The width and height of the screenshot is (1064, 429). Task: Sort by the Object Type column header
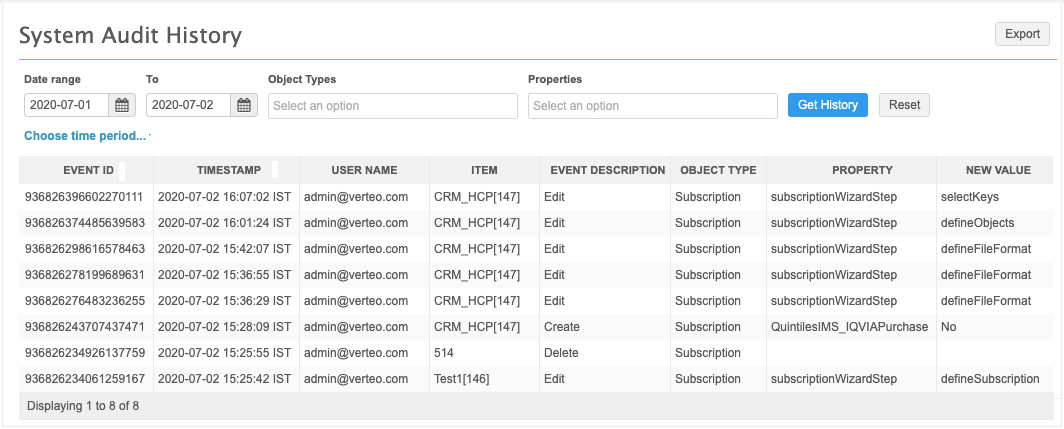coord(718,170)
